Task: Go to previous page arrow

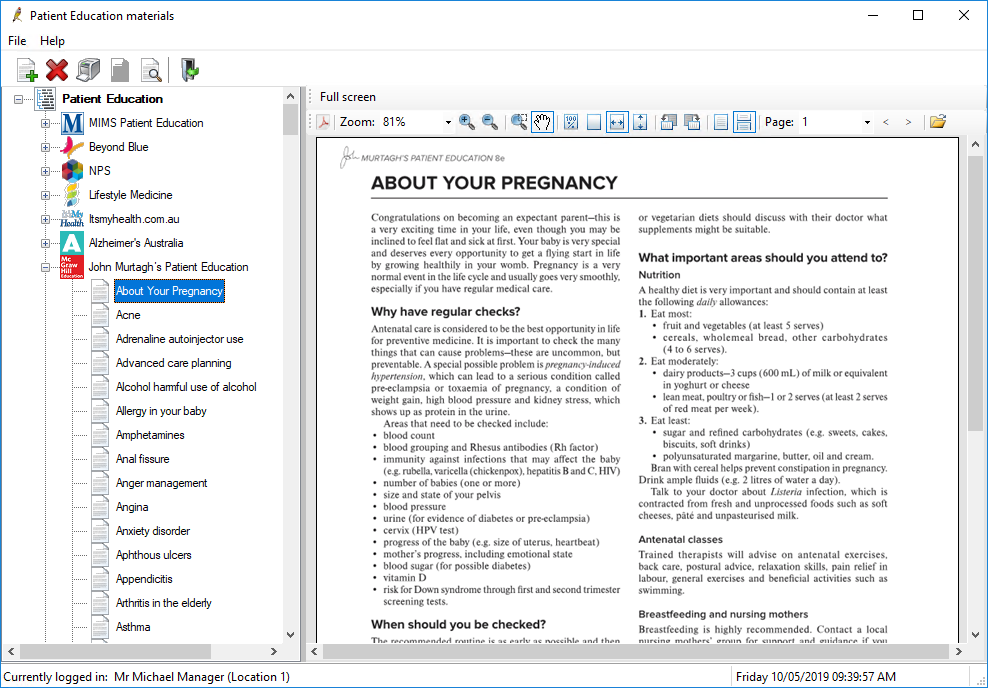Action: [x=886, y=122]
